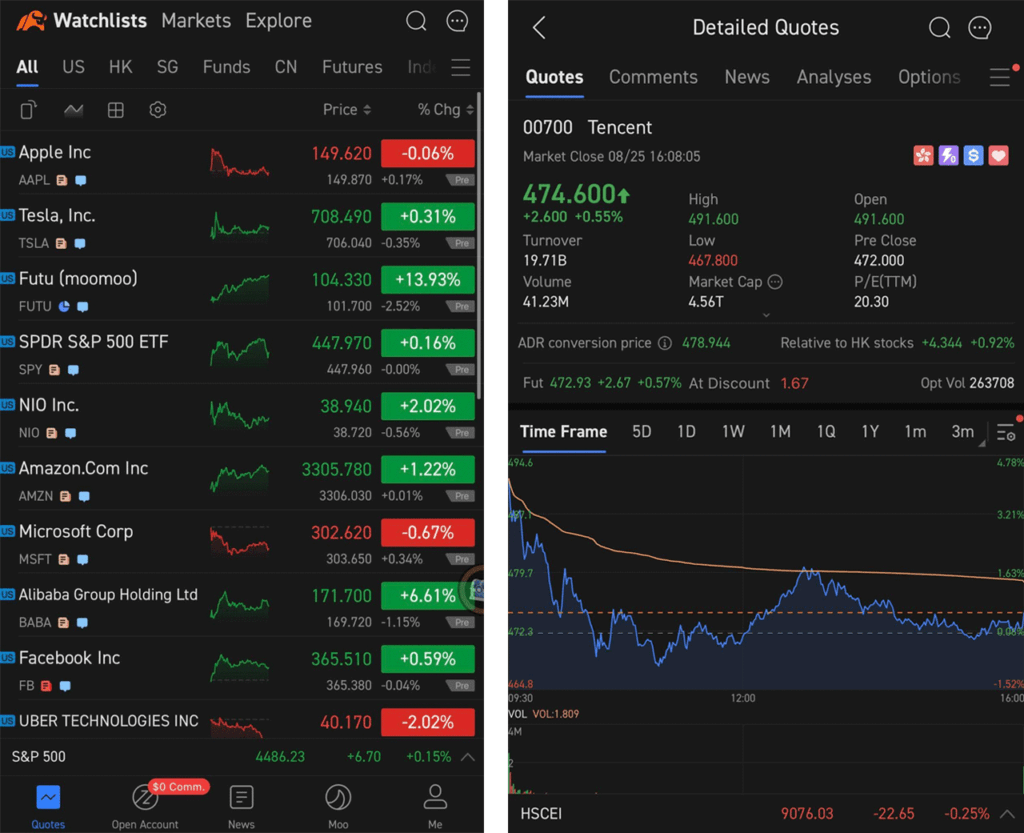This screenshot has height=833, width=1024.
Task: Toggle NIO's +2.02% change badge
Action: pos(428,406)
